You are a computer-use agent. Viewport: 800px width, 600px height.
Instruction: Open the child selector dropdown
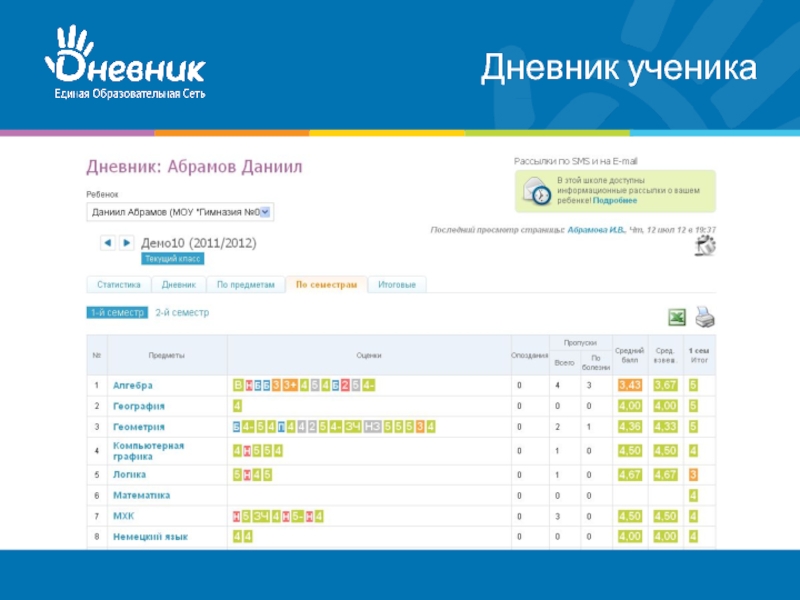pos(180,212)
